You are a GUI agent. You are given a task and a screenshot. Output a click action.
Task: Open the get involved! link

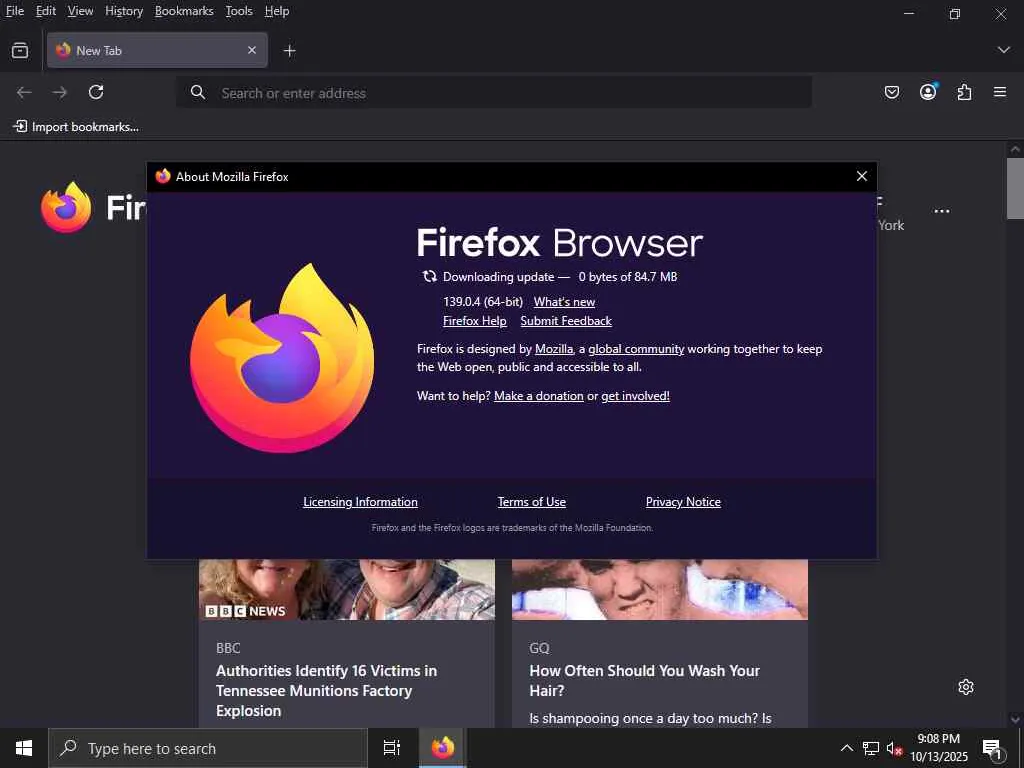point(635,396)
